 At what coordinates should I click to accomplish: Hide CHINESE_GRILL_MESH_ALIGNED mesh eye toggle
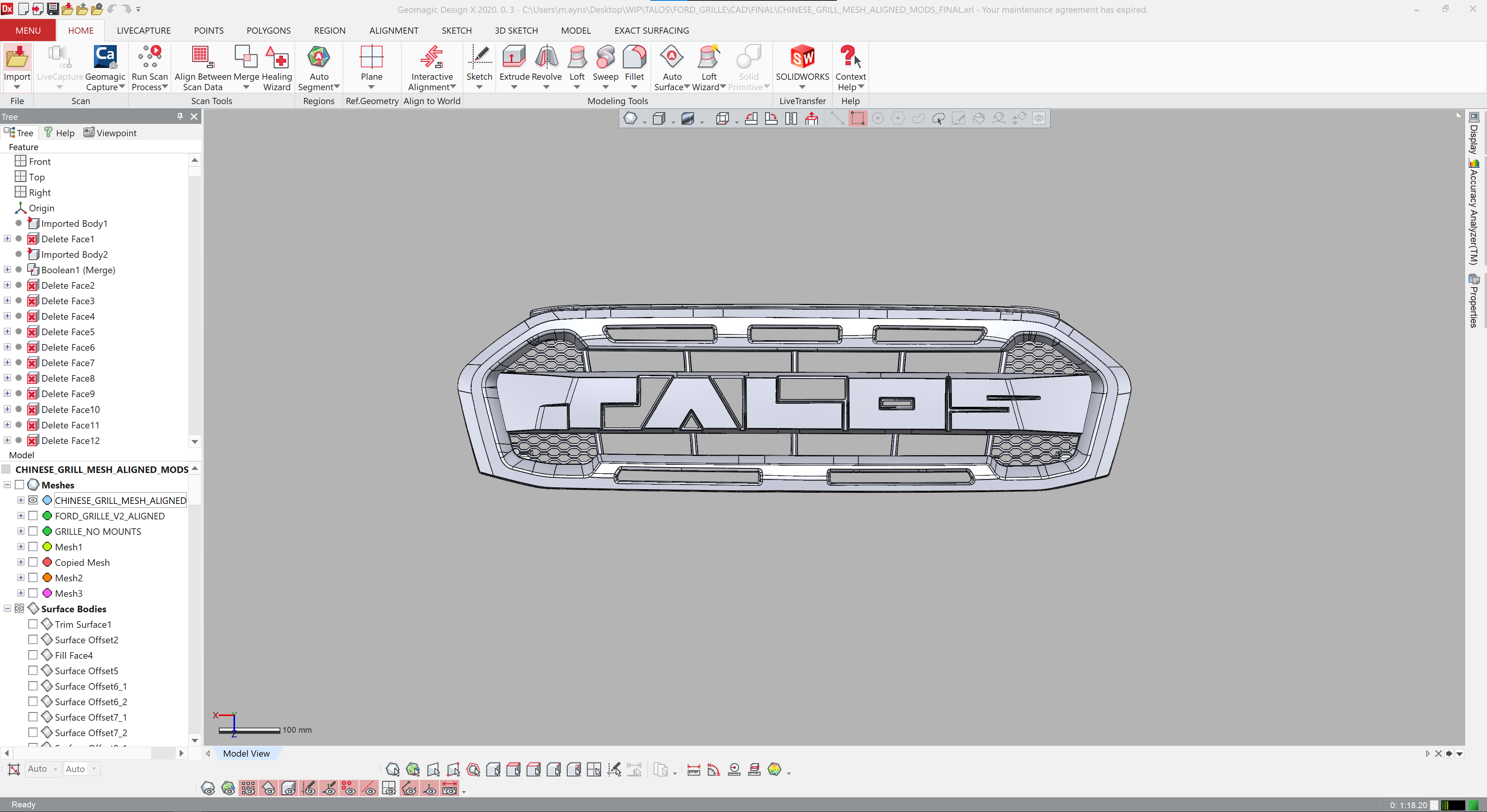pos(33,500)
